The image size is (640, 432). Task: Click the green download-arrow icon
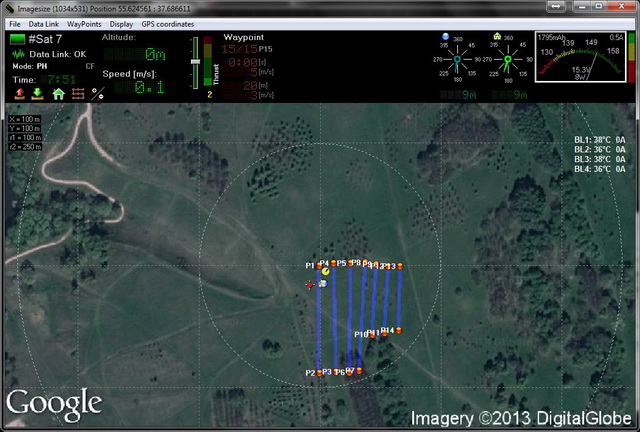point(38,94)
